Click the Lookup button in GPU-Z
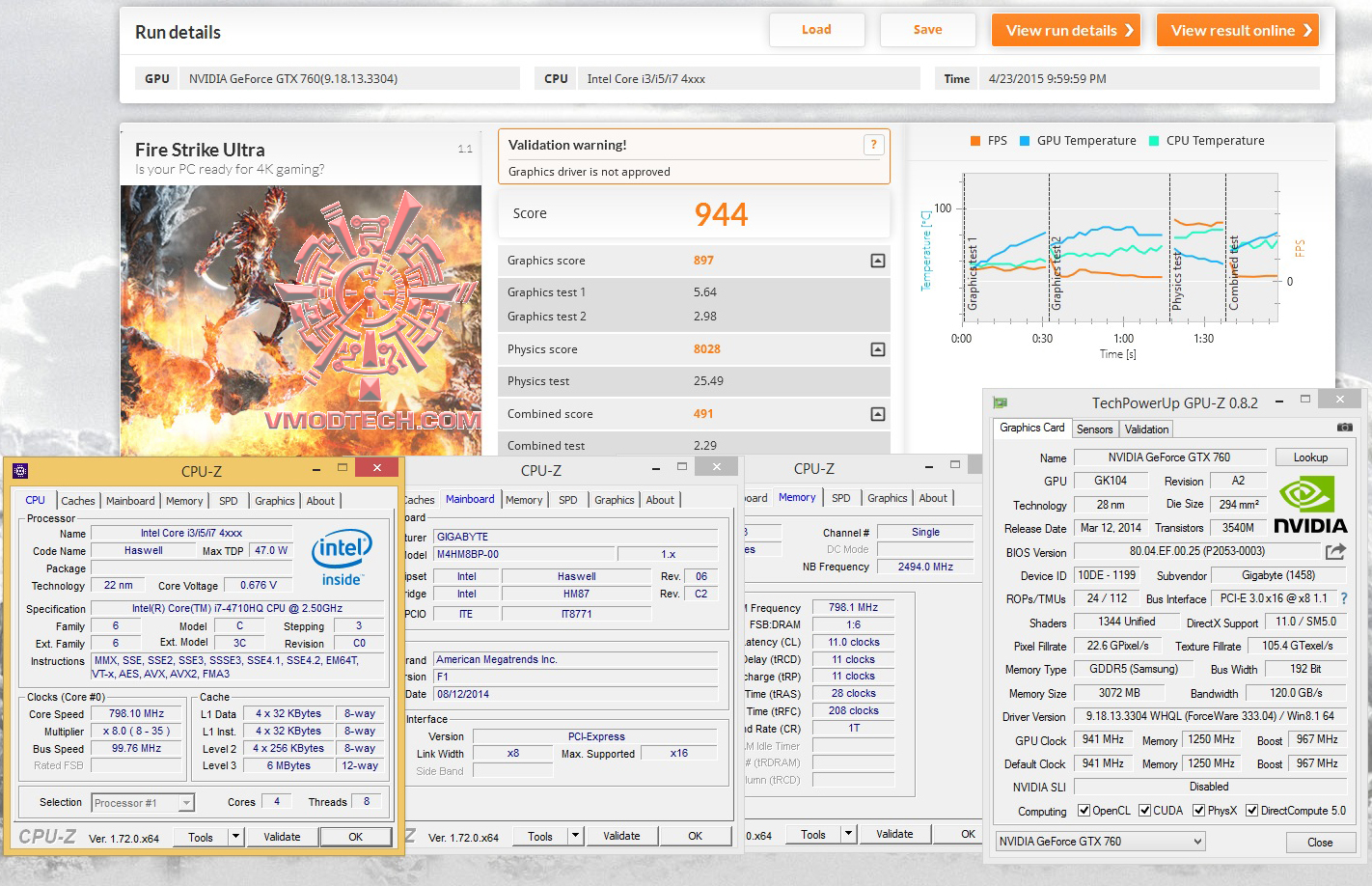This screenshot has height=886, width=1372. [x=1310, y=457]
